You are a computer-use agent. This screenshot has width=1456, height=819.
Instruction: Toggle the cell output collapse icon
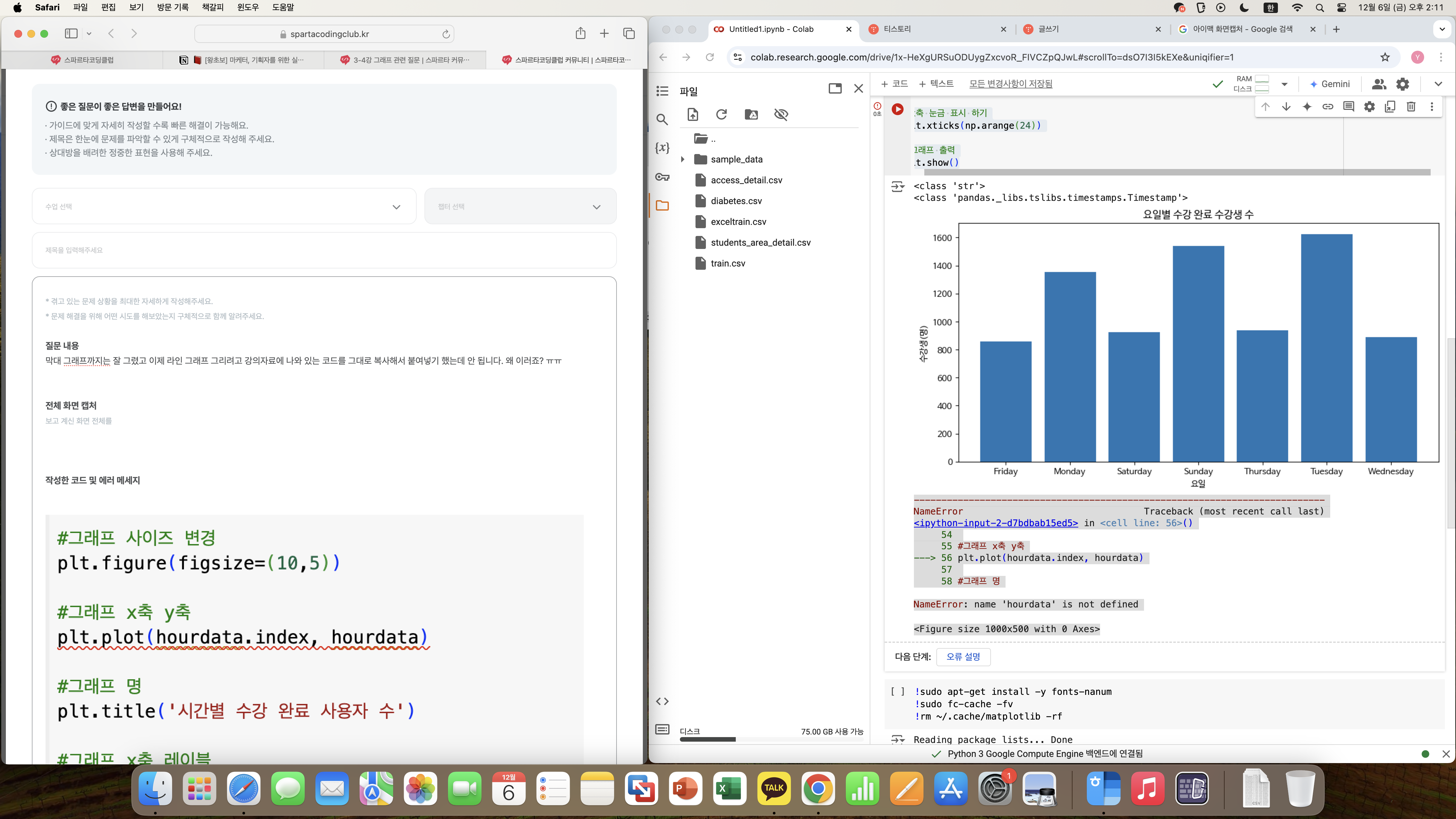pos(897,187)
